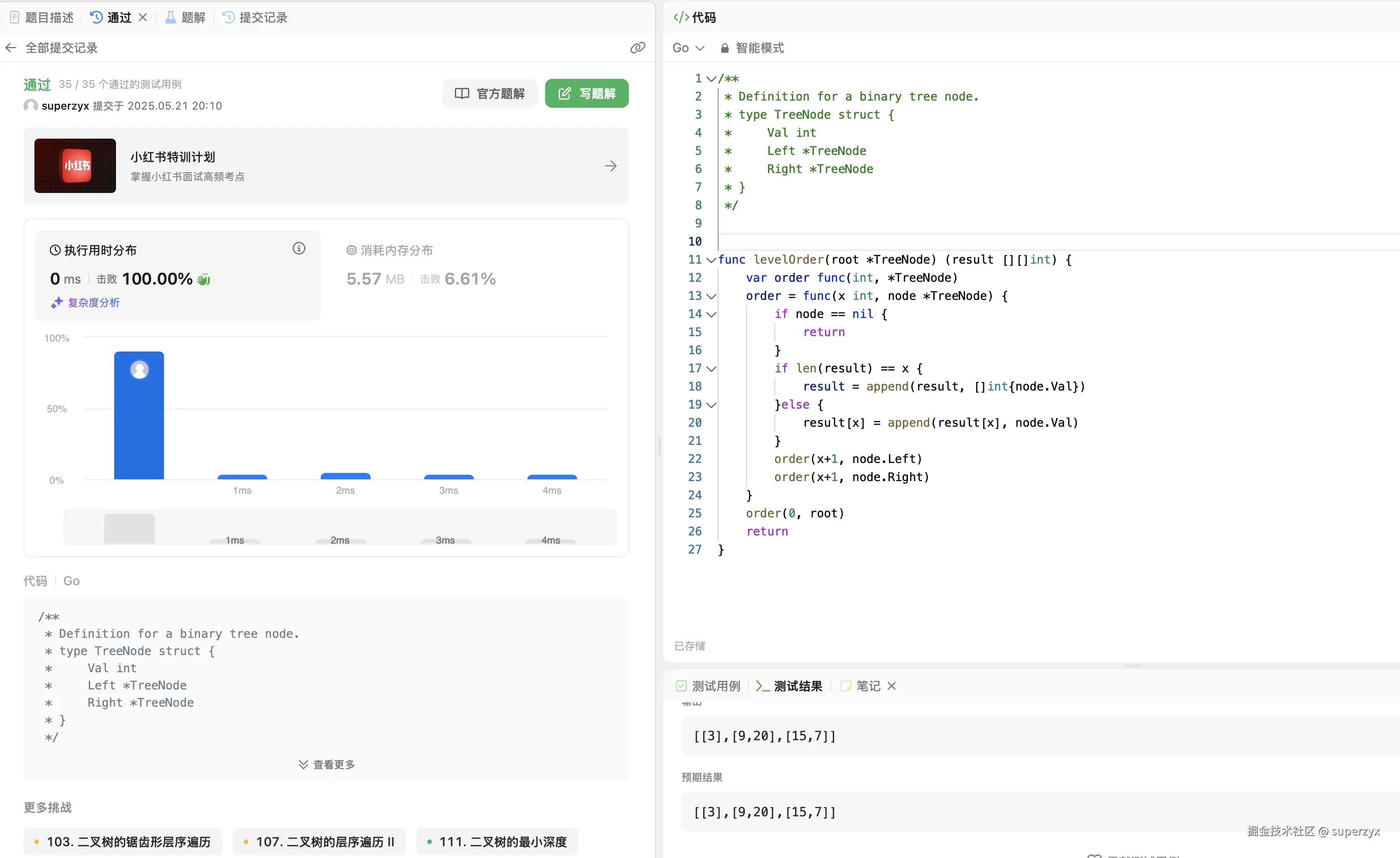Click the 35 / 35 个通过的测试用例 text
1400x858 pixels.
pyautogui.click(x=120, y=84)
